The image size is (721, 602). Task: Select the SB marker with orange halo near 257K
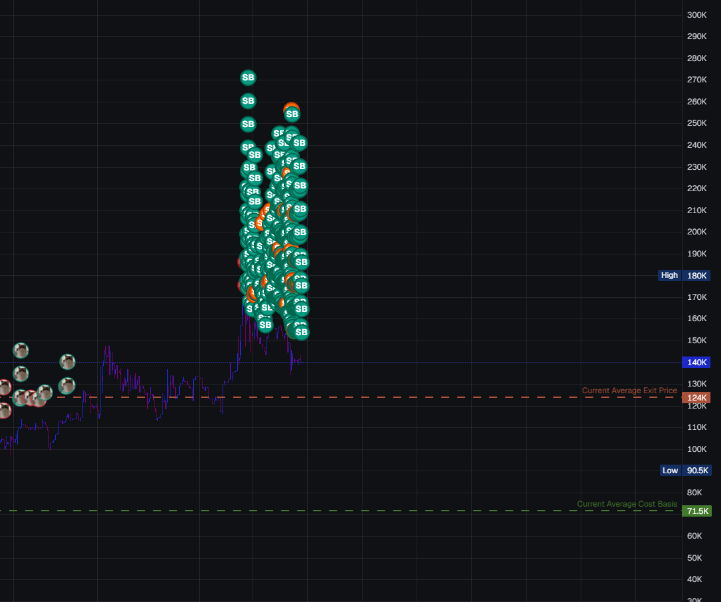tap(292, 114)
